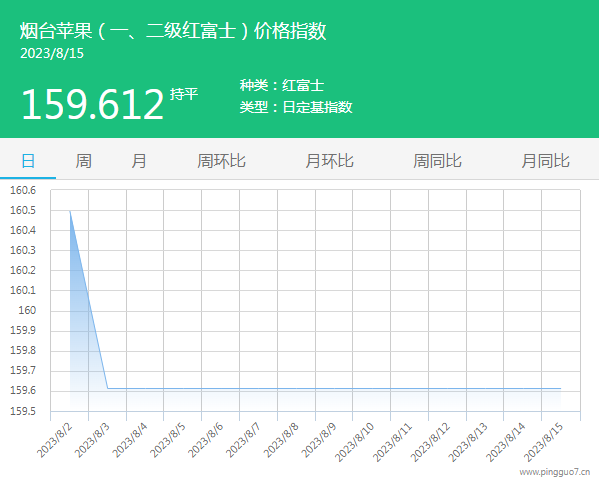Viewport: 599px width, 482px height.
Task: Click the 160.5 y-axis label
Action: pyautogui.click(x=23, y=210)
